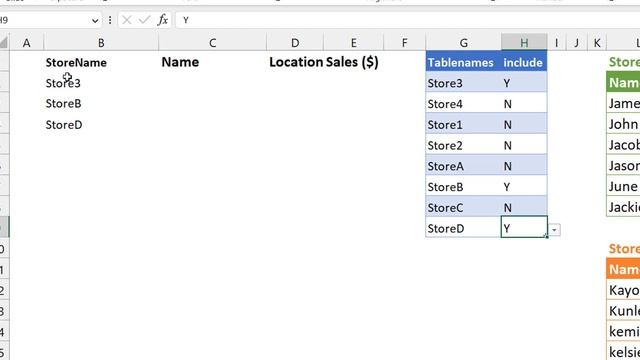Select StoreD in the Tablenames column
The width and height of the screenshot is (640, 360).
[463, 229]
